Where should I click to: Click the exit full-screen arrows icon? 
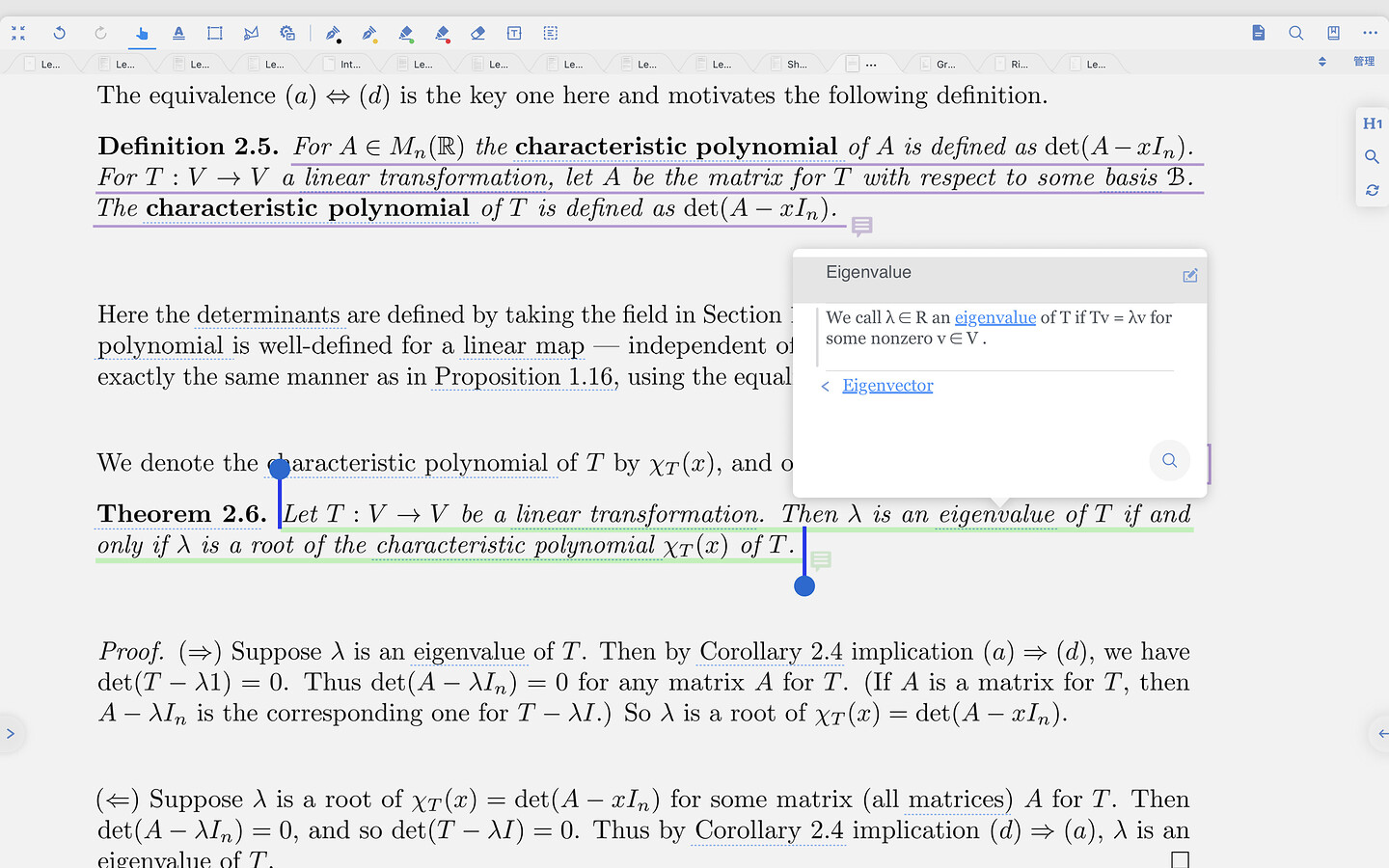coord(18,33)
